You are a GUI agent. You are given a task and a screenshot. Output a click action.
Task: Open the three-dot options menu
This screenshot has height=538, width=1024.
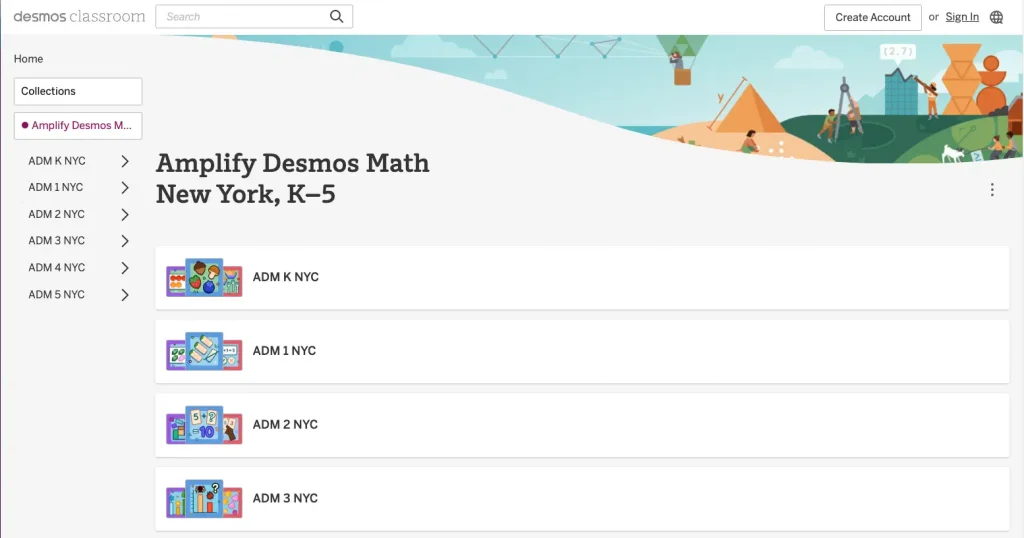[992, 189]
